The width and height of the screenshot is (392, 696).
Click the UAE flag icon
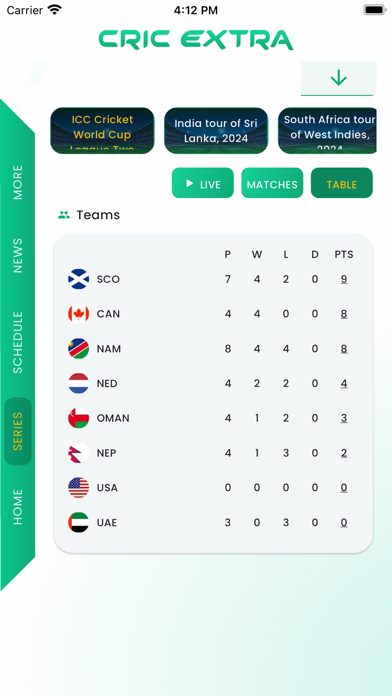tap(79, 522)
